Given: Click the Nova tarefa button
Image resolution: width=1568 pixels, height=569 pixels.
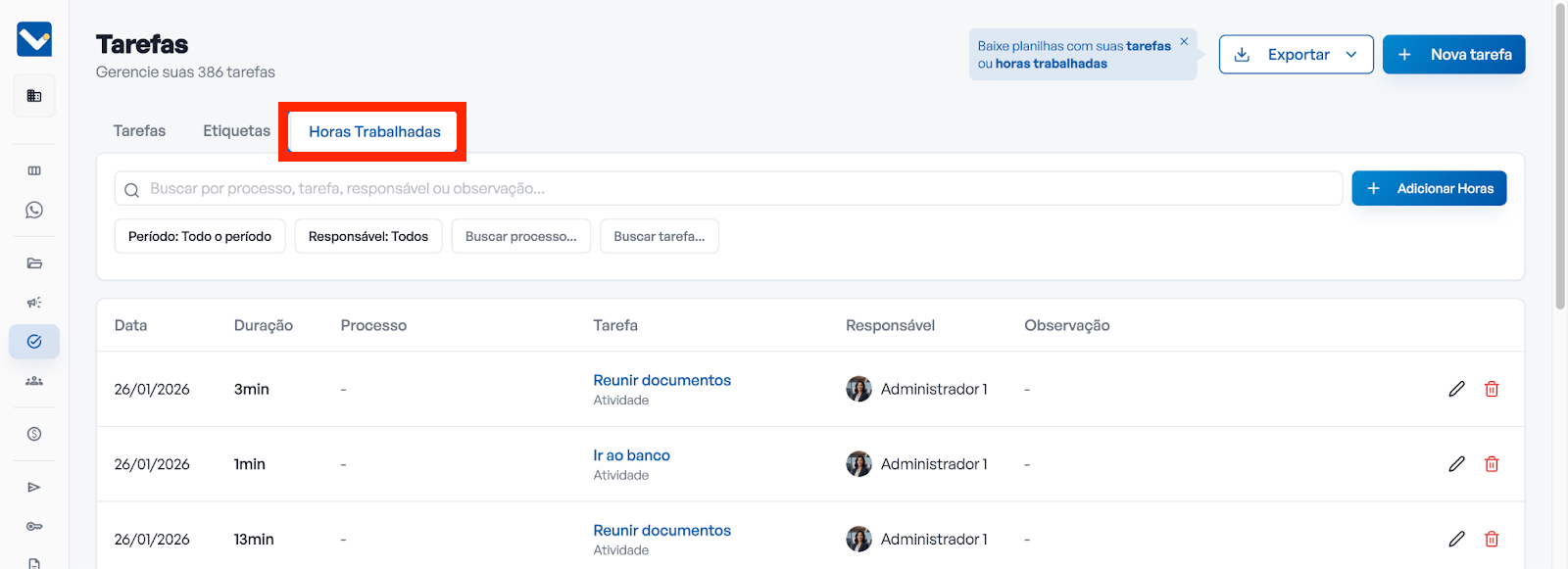Looking at the screenshot, I should (x=1453, y=55).
